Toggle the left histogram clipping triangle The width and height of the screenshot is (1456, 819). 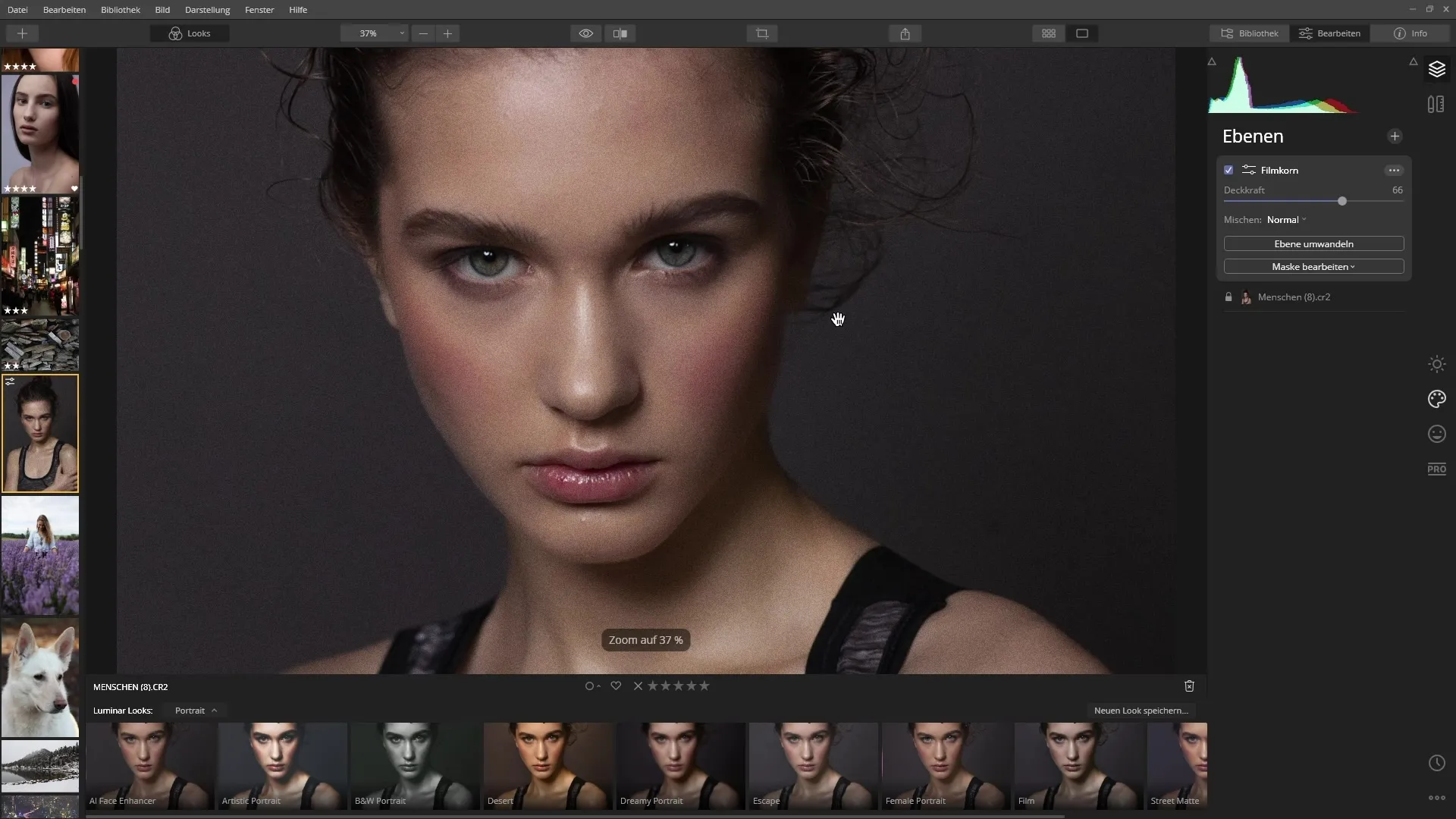tap(1212, 62)
